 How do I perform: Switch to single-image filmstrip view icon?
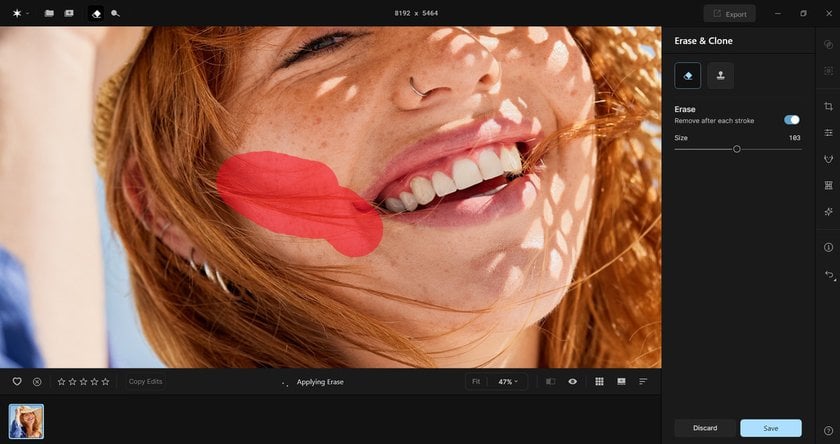click(621, 381)
